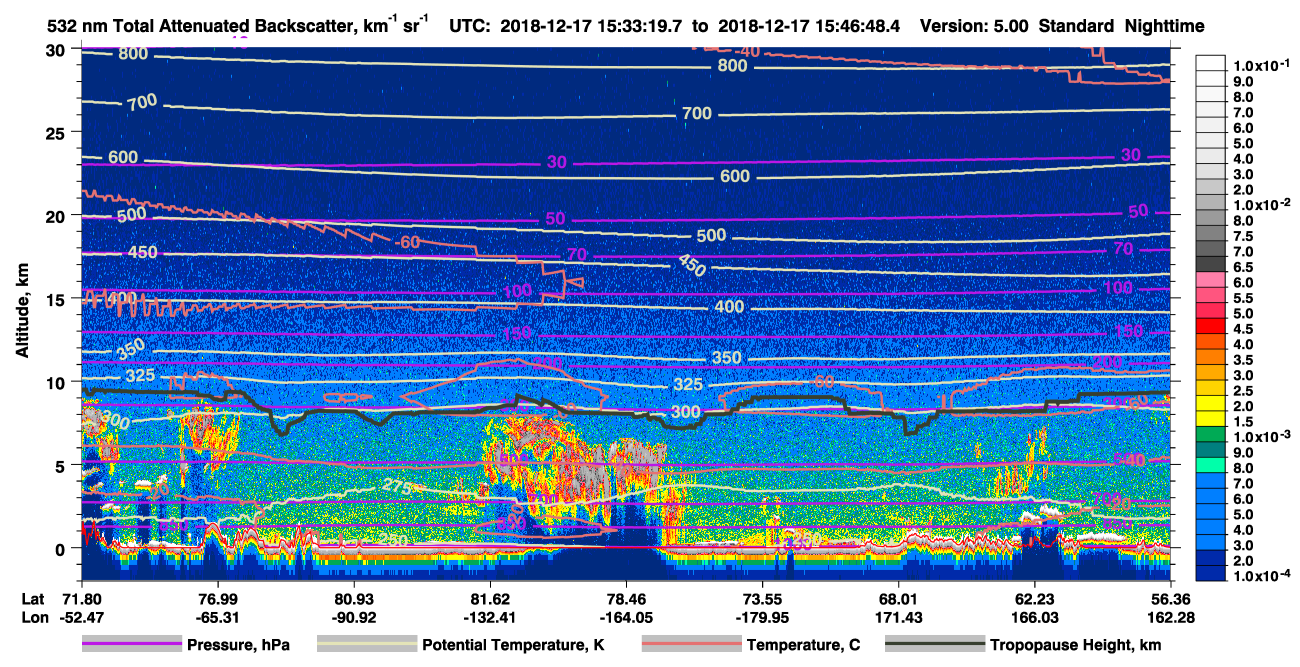Click longitude value -65.31
Screen dimensions: 1300x667
point(217,618)
